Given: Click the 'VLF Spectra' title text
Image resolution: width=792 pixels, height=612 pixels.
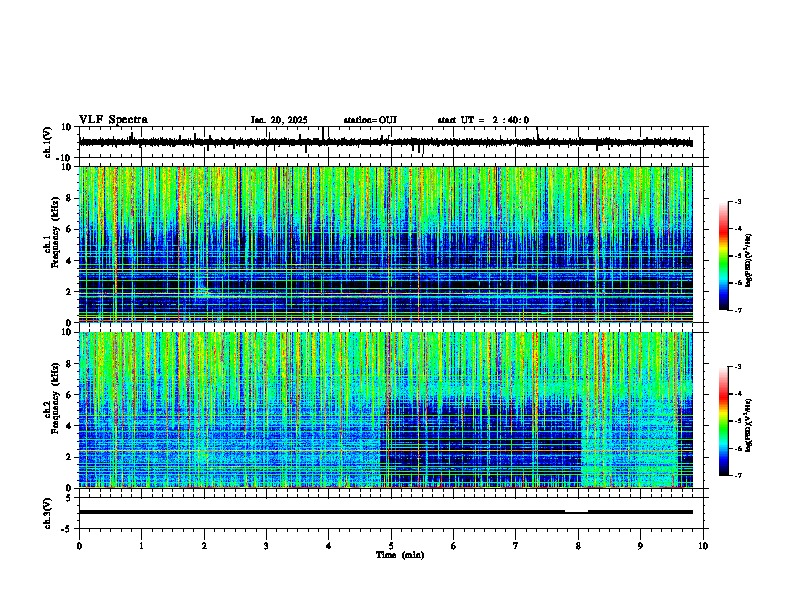Looking at the screenshot, I should tap(113, 119).
